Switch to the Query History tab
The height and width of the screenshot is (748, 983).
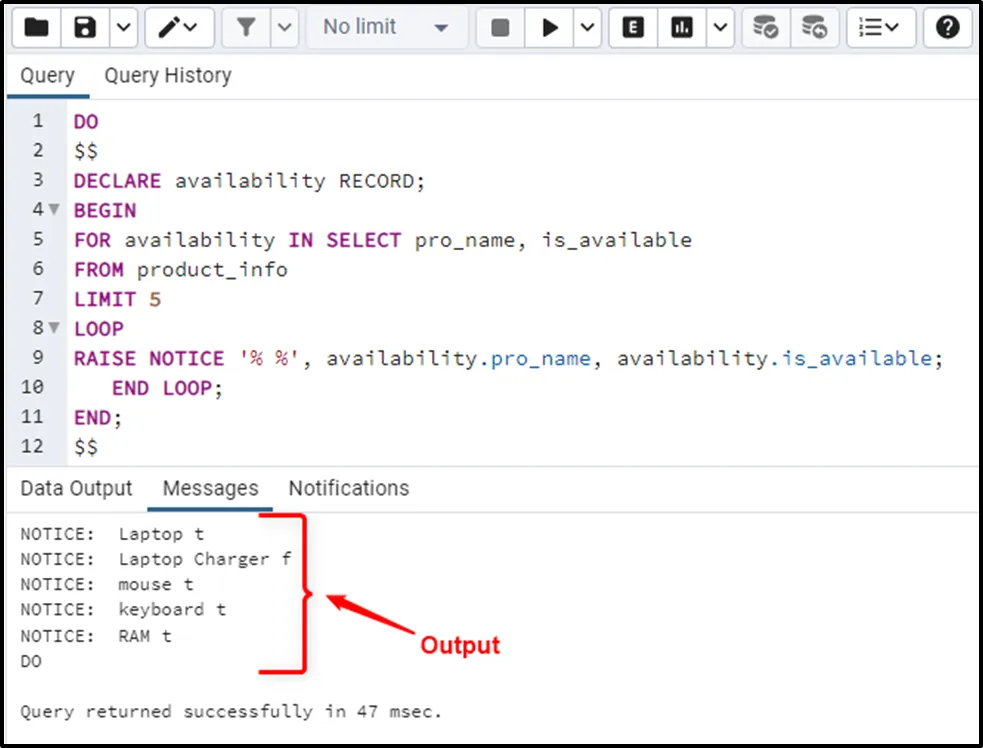click(167, 76)
